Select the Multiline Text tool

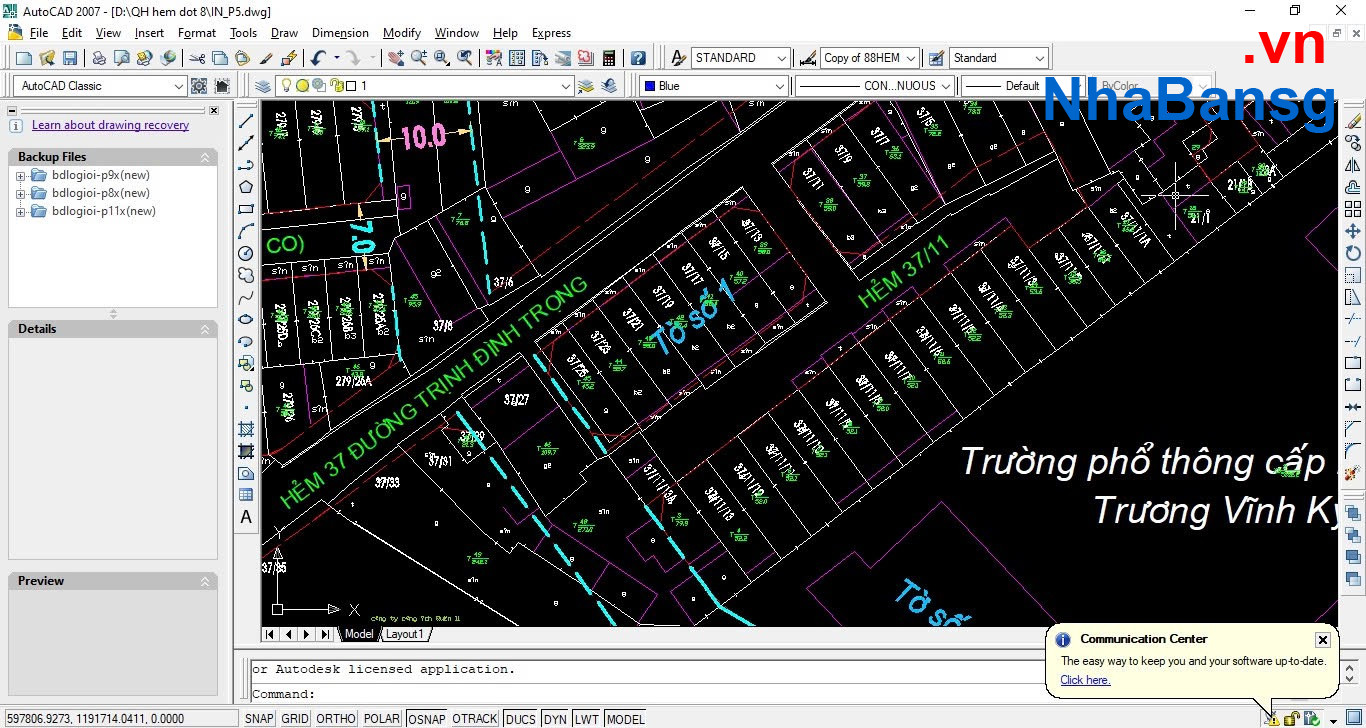click(x=246, y=517)
